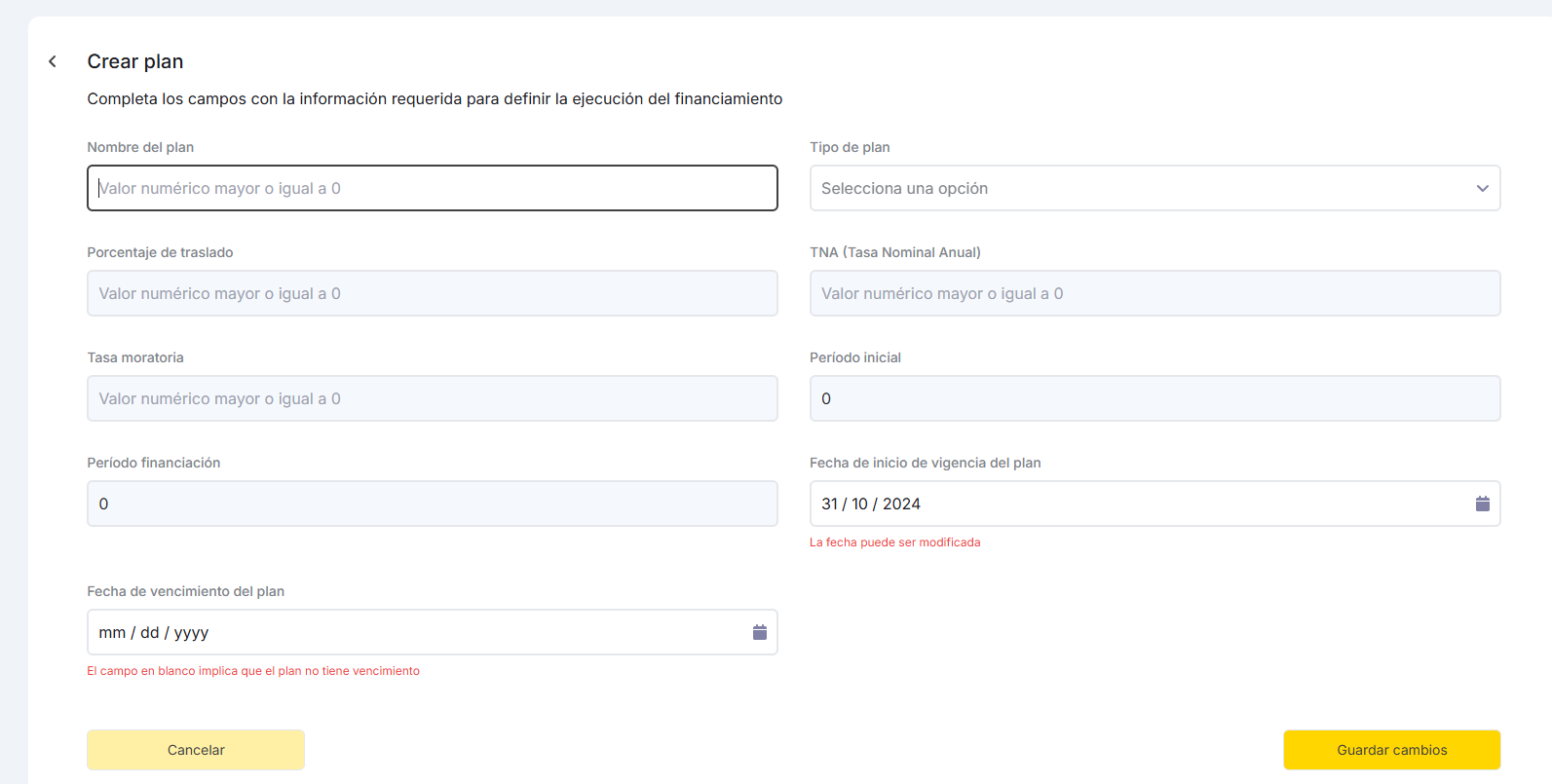Focus the Período inicial number field
1552x784 pixels.
coord(1155,398)
